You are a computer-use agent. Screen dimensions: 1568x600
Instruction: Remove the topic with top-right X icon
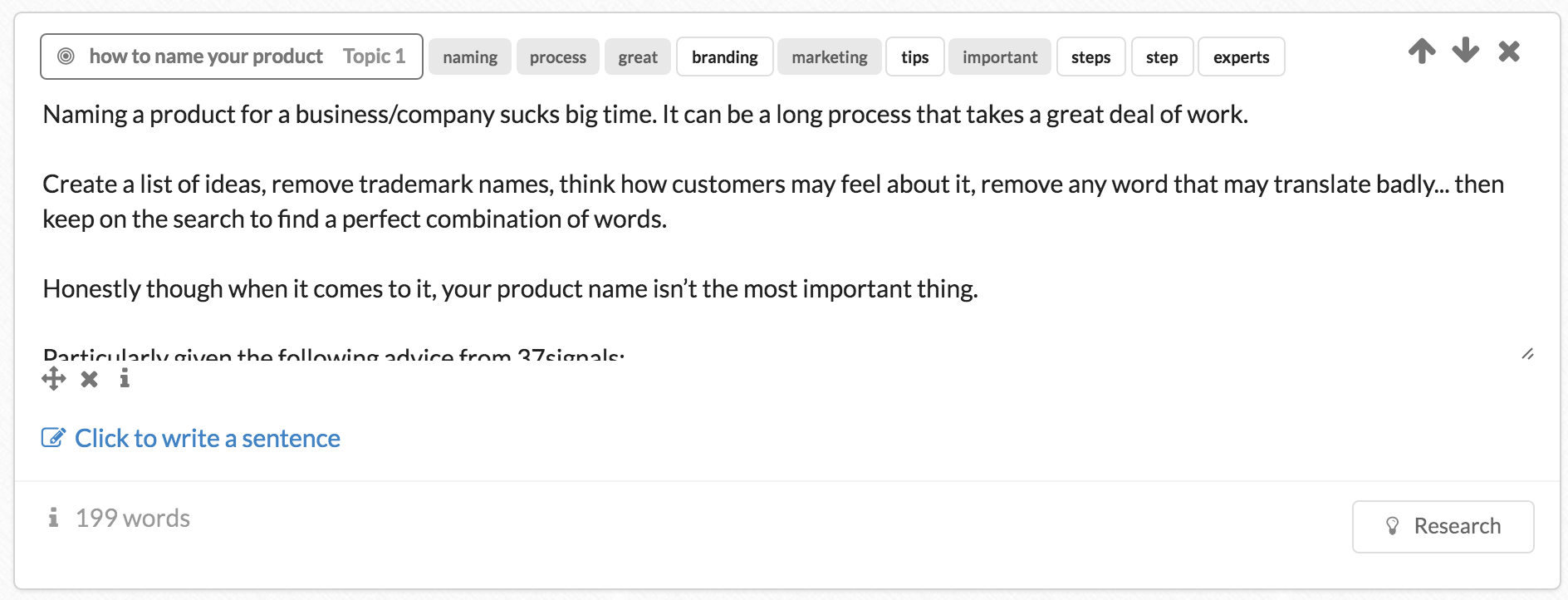pyautogui.click(x=1509, y=52)
